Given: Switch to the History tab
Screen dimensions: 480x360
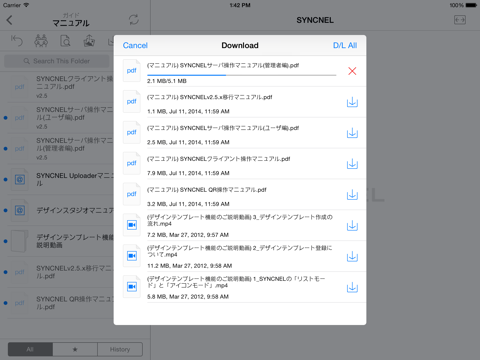Looking at the screenshot, I should pos(120,349).
